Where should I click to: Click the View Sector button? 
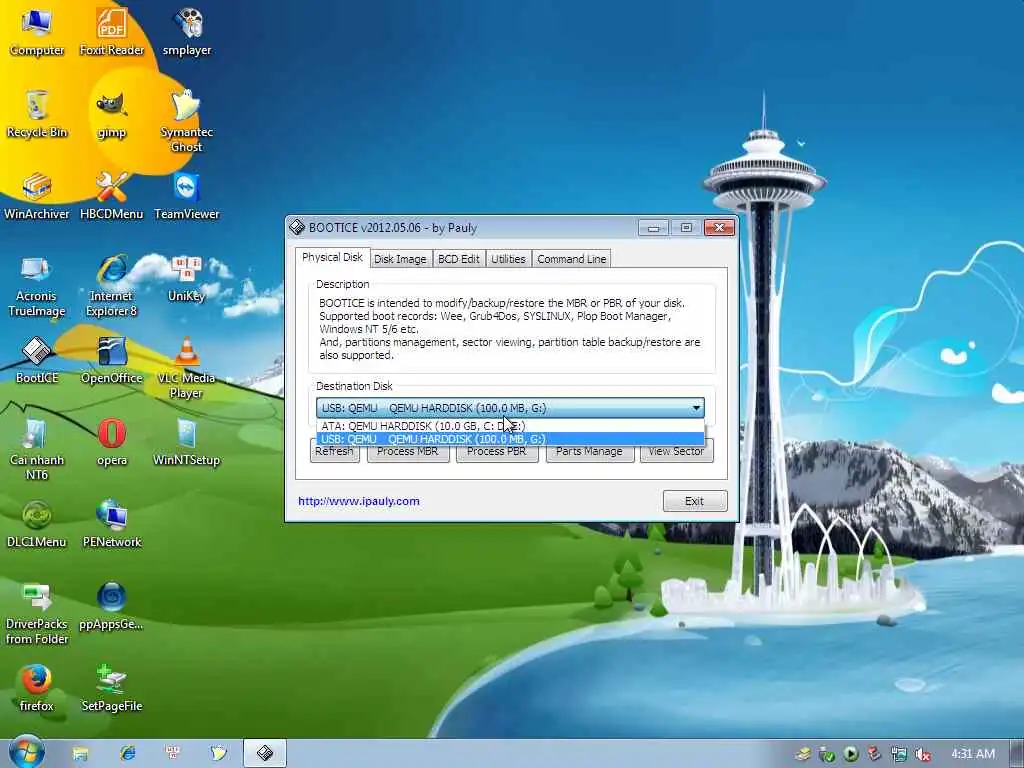tap(676, 451)
